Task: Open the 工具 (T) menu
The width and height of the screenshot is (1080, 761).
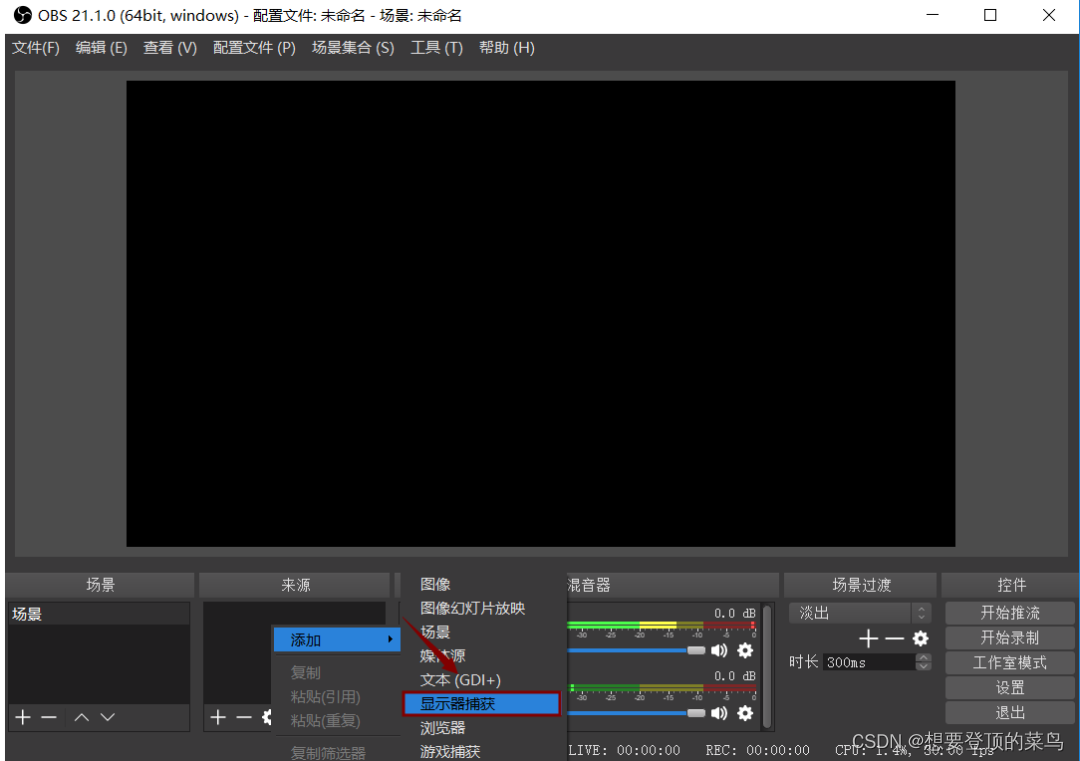Action: [437, 48]
